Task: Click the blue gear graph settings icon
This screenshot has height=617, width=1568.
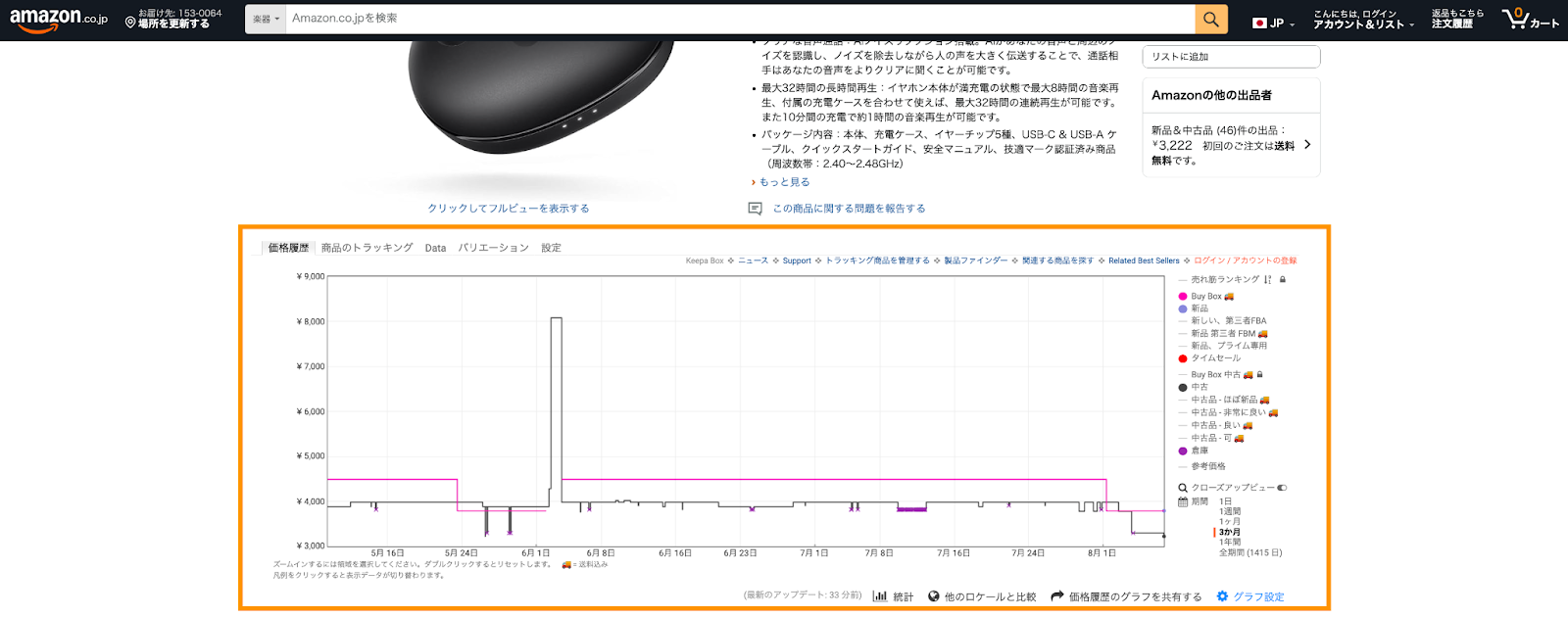Action: [1222, 596]
